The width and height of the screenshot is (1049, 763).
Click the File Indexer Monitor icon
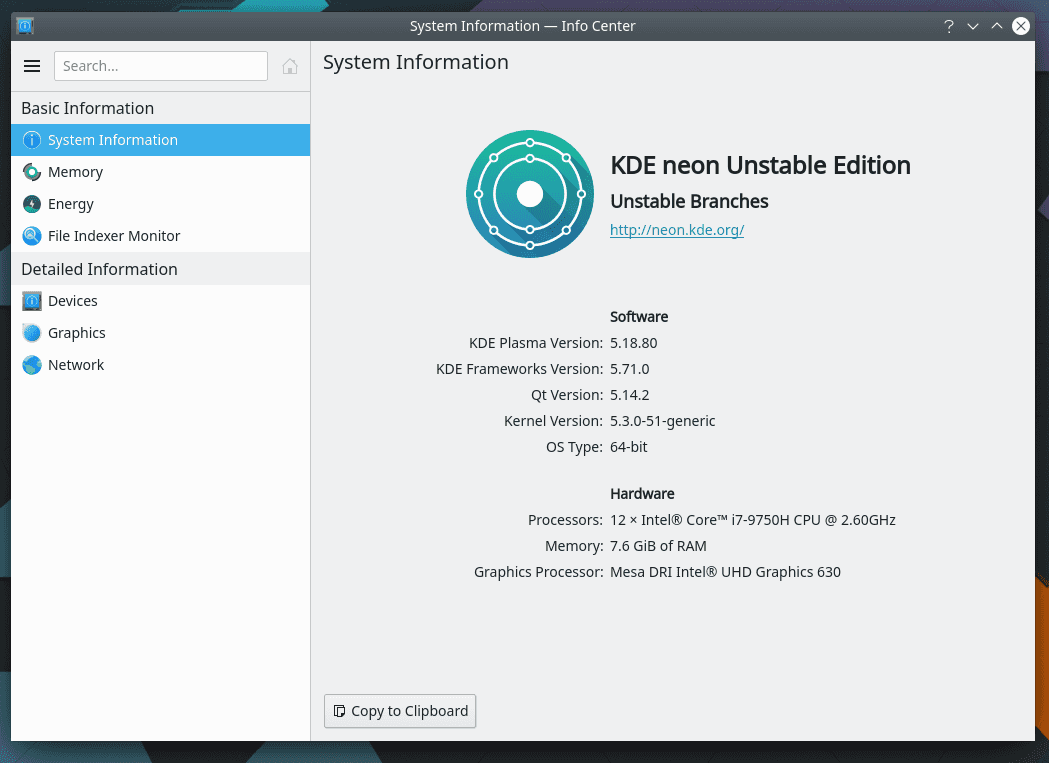coord(33,236)
